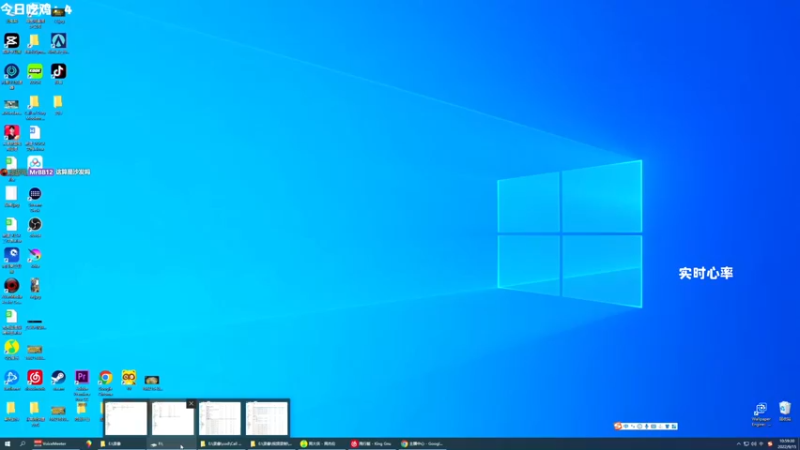Screen dimensions: 800x450
Task: Open the taskbar clock and date
Action: click(x=786, y=444)
